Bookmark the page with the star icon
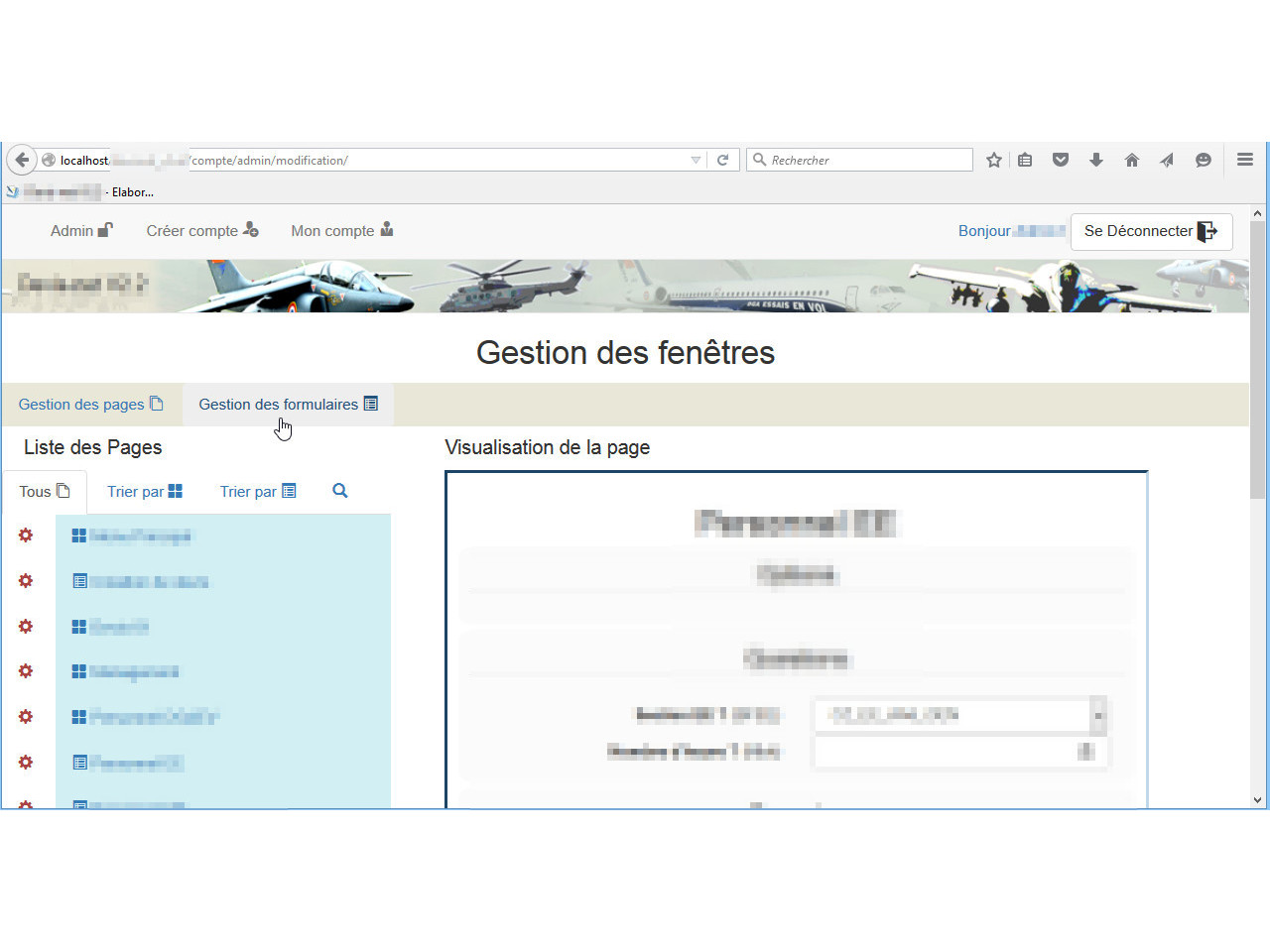The image size is (1270, 952). (993, 160)
